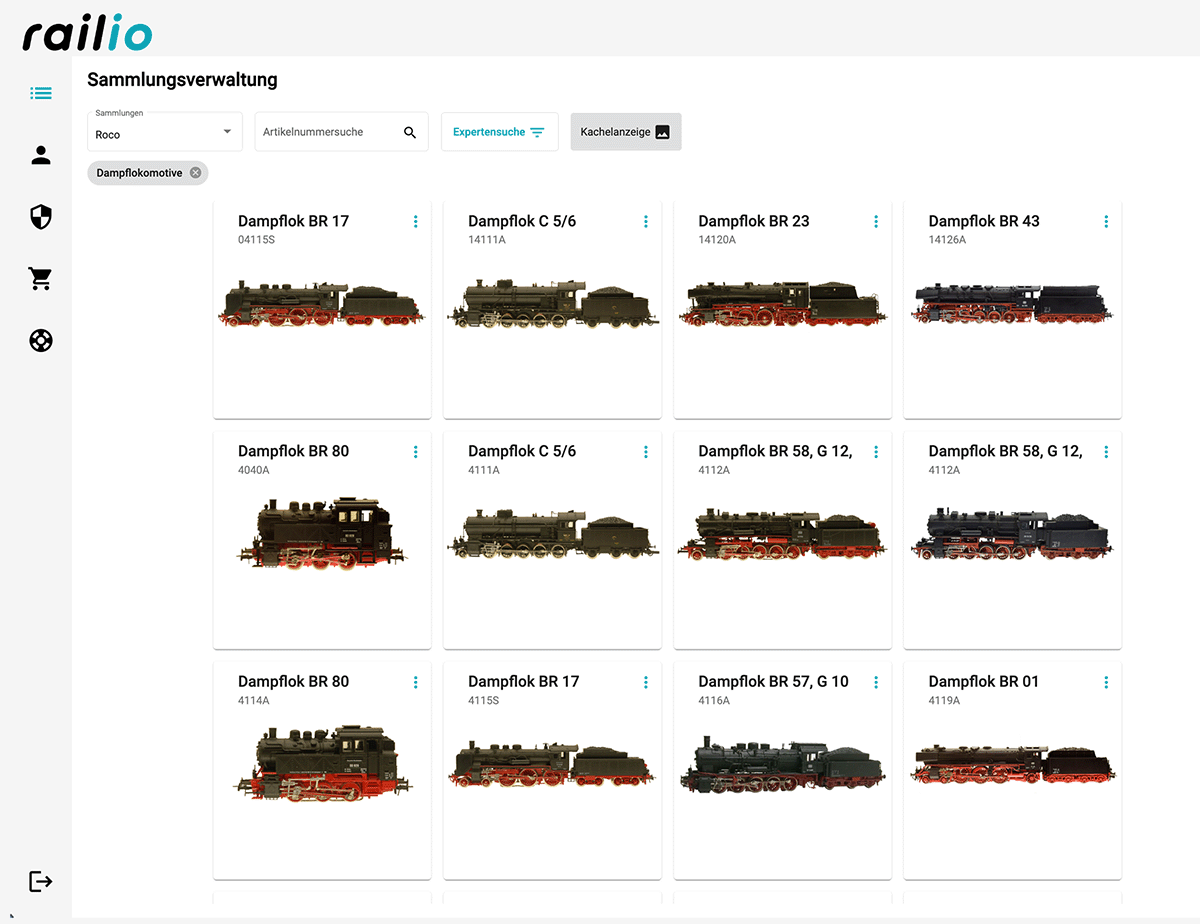
Task: Remove the Dampflokomotive filter chip
Action: [x=195, y=173]
